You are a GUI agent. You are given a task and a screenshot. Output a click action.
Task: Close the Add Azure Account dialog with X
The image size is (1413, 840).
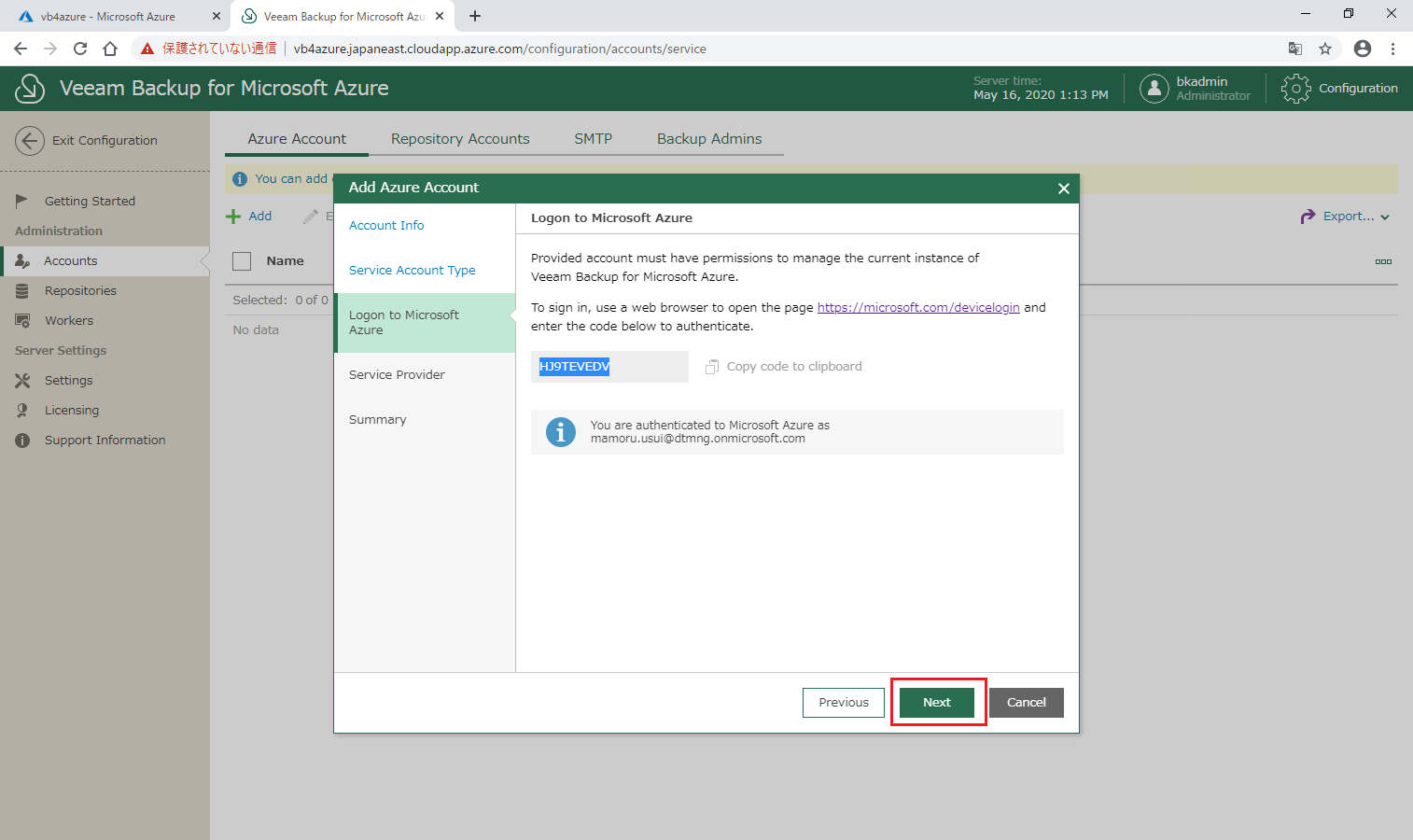pos(1063,189)
